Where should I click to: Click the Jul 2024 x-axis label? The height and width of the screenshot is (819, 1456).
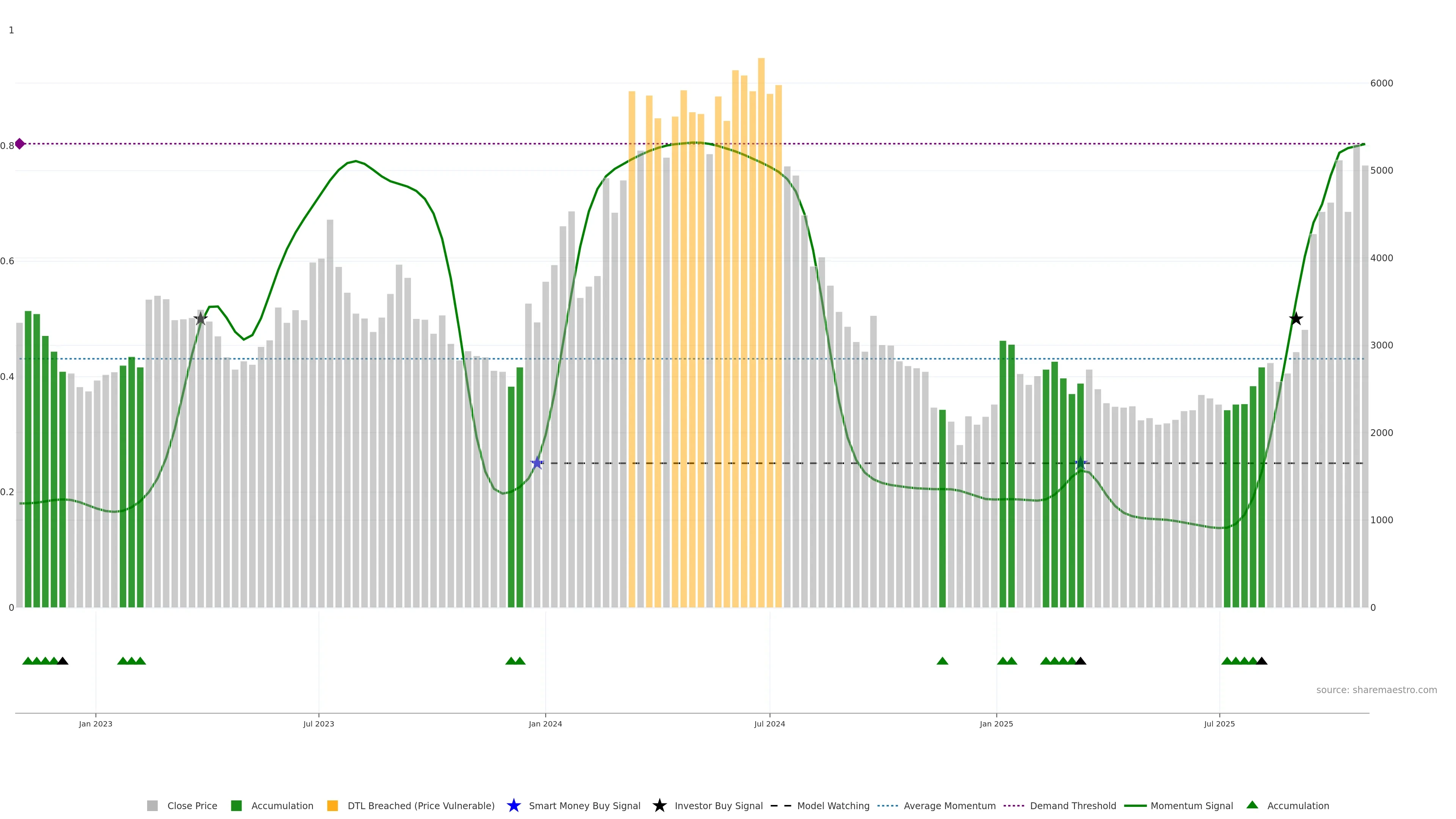click(769, 723)
